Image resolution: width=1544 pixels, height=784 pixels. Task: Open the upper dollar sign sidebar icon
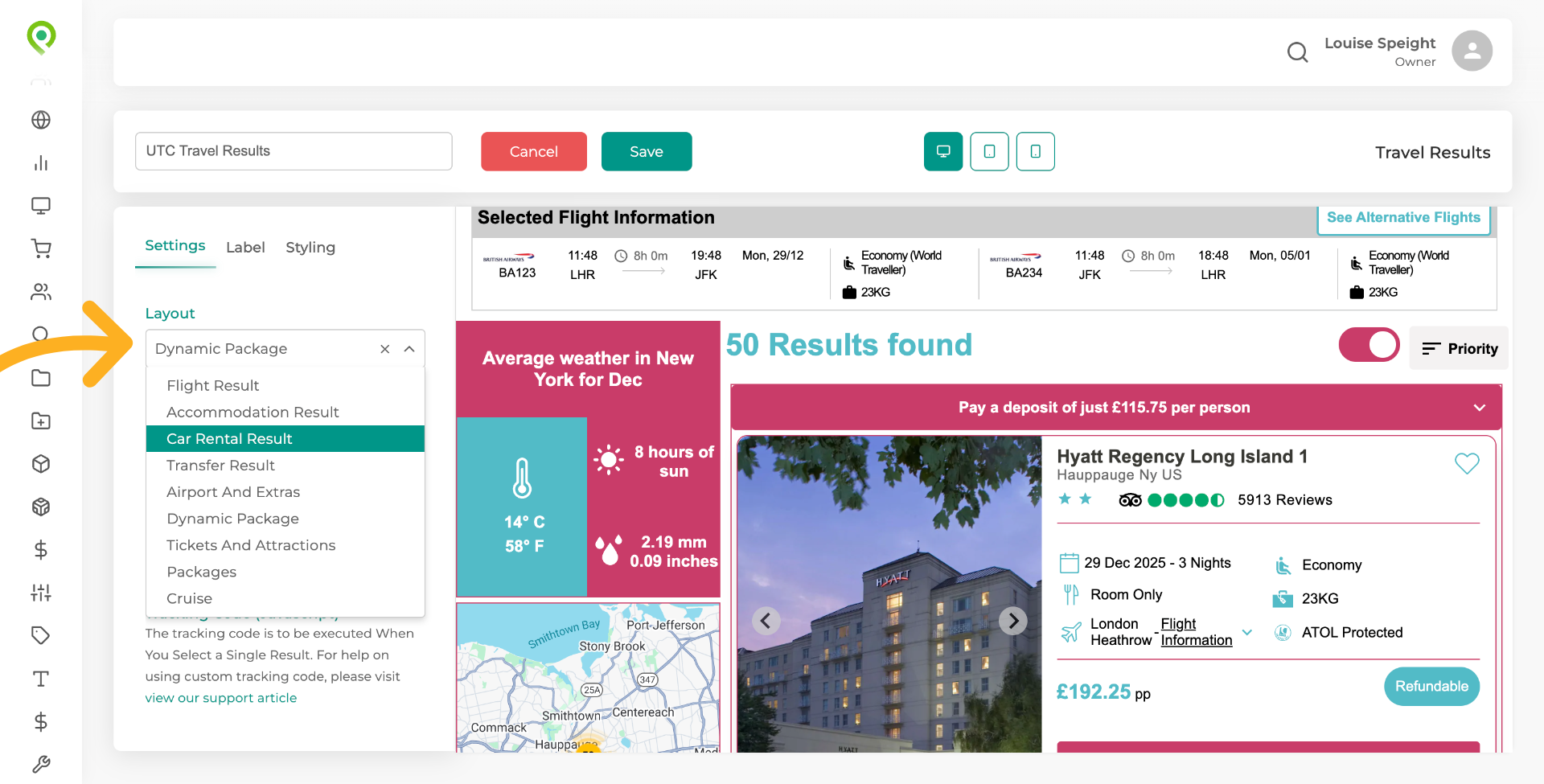[x=41, y=550]
